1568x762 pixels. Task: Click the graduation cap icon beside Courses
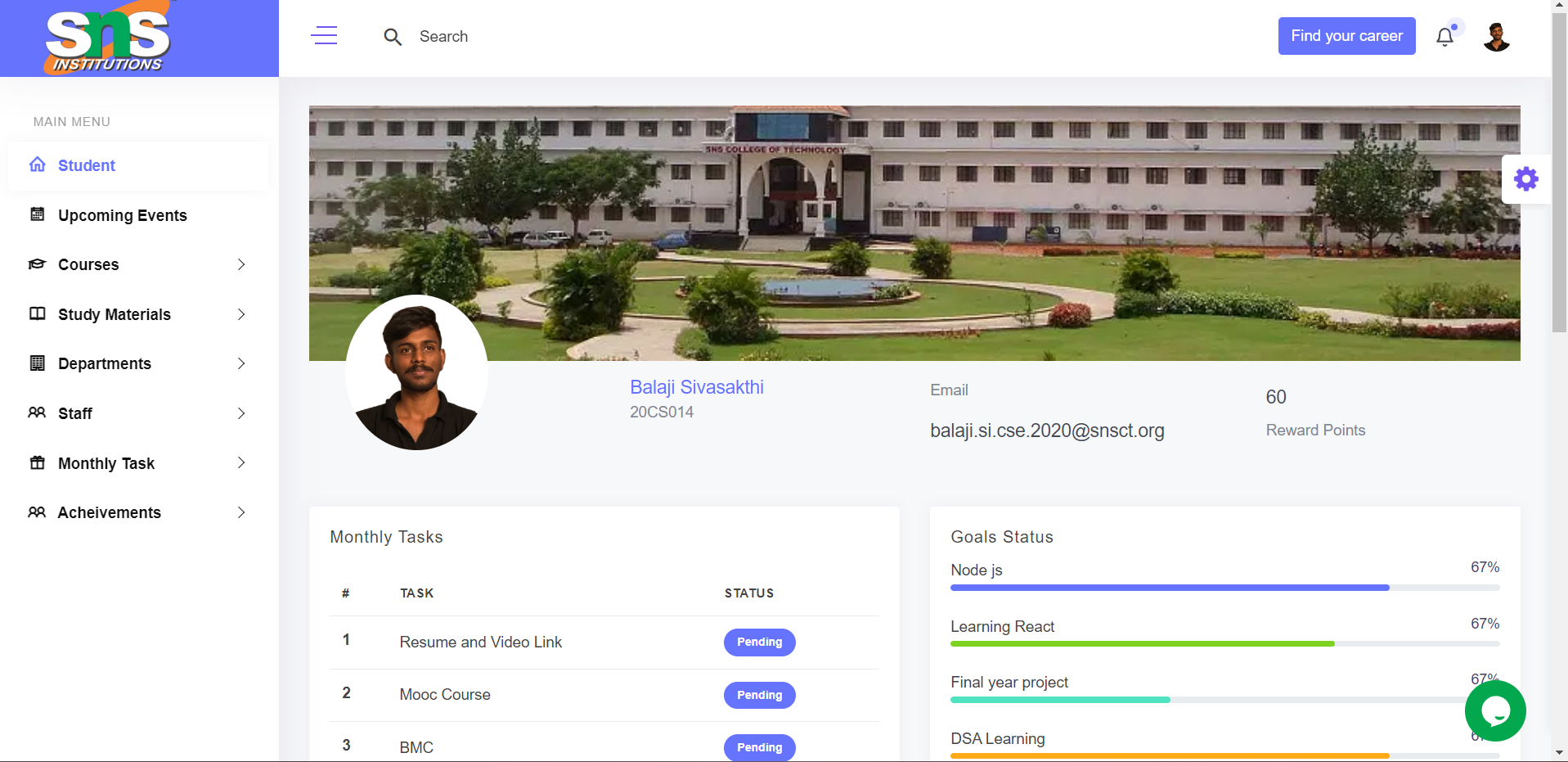37,264
